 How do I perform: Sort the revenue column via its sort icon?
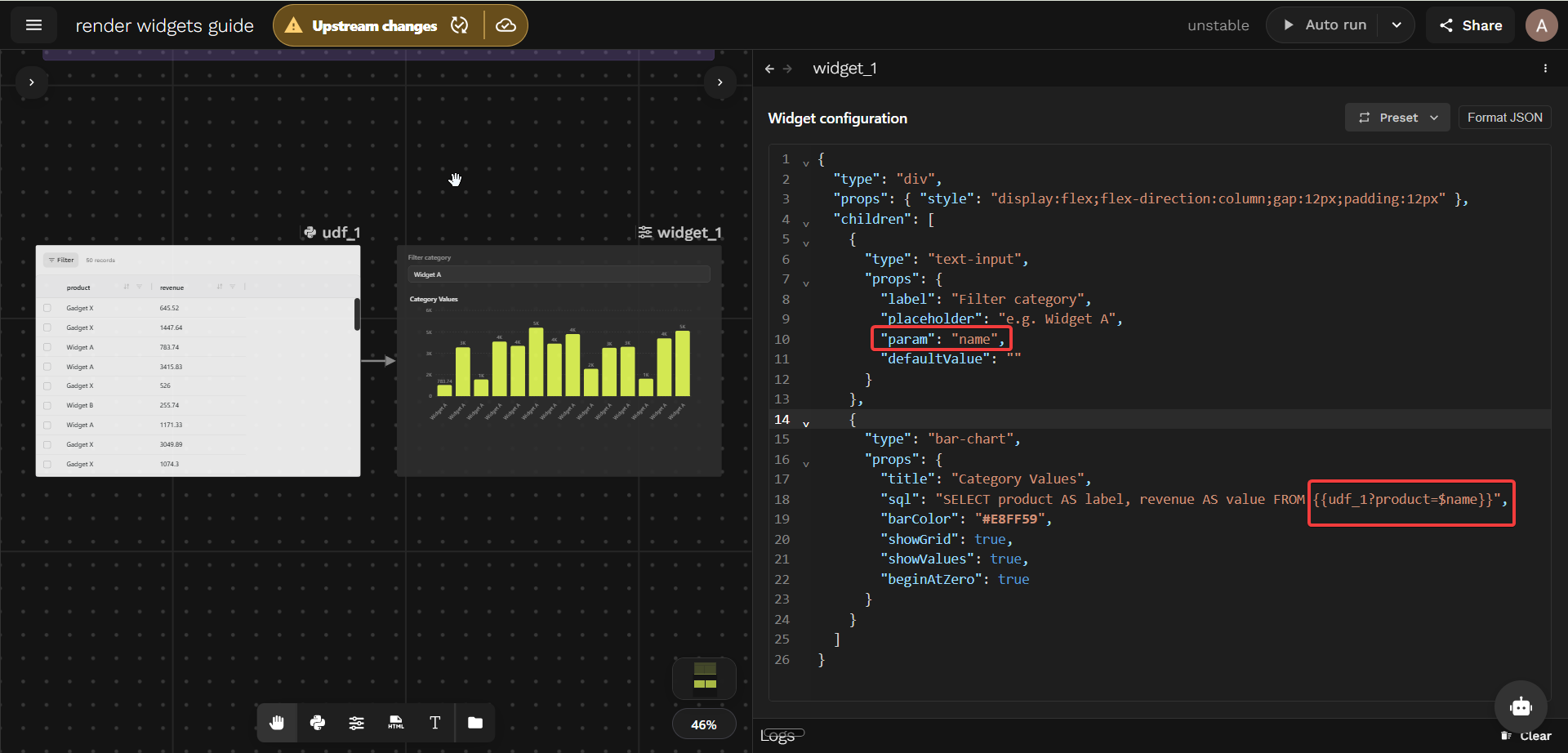click(x=220, y=287)
